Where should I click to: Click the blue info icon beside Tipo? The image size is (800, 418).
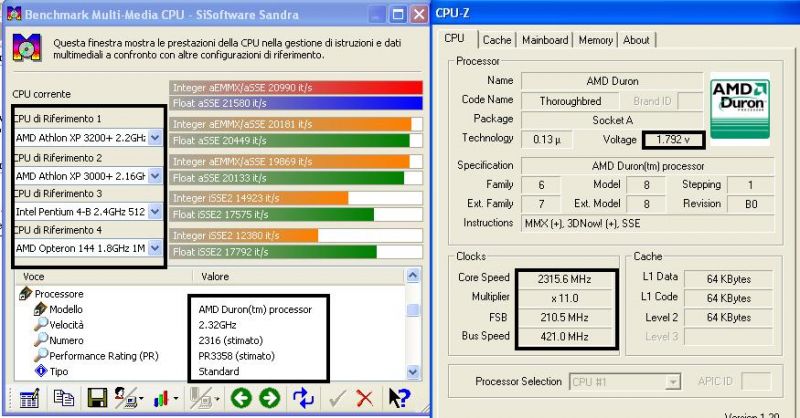(x=41, y=371)
